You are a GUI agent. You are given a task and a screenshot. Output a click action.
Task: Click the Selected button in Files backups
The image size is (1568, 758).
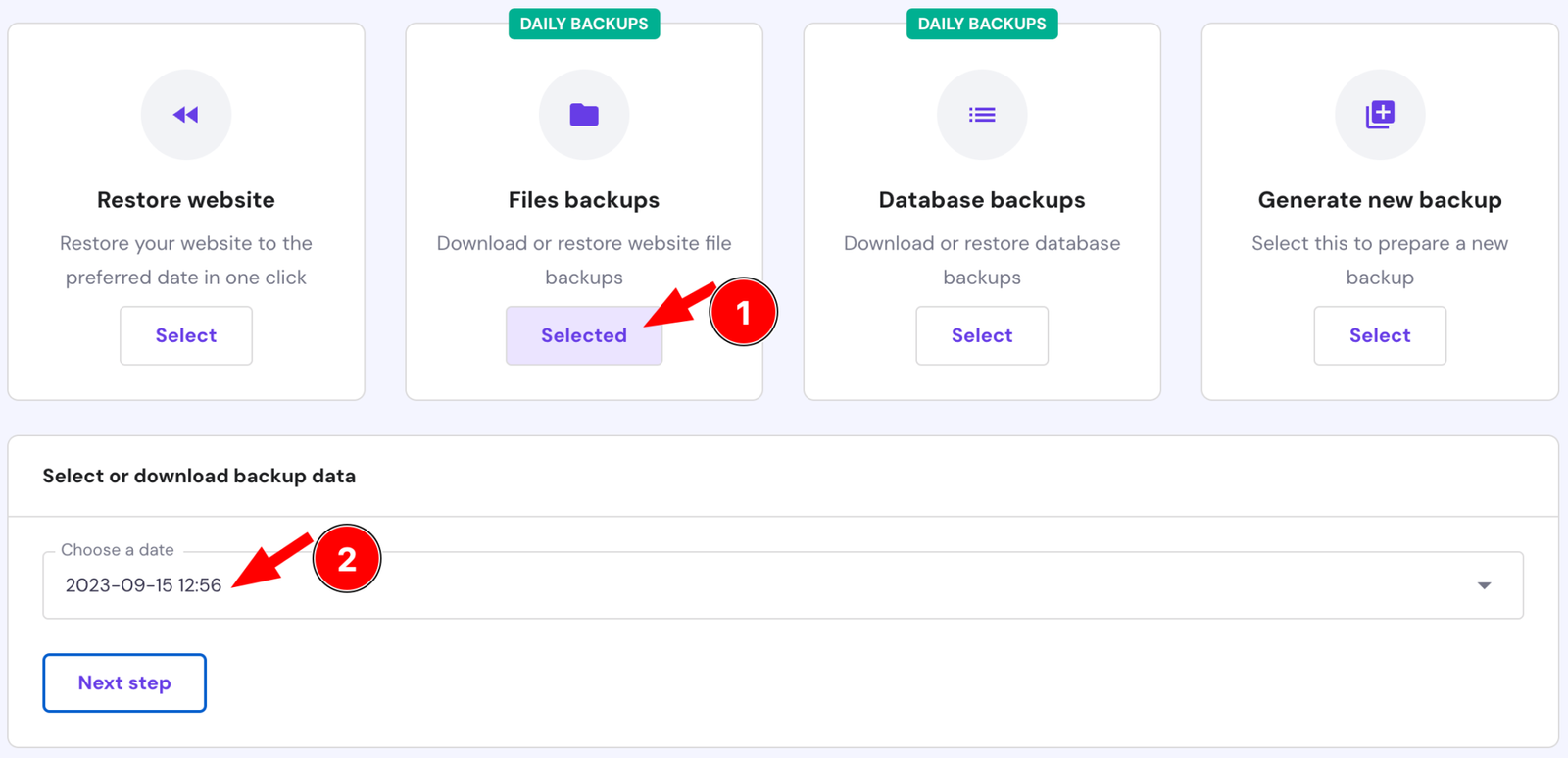coord(584,335)
